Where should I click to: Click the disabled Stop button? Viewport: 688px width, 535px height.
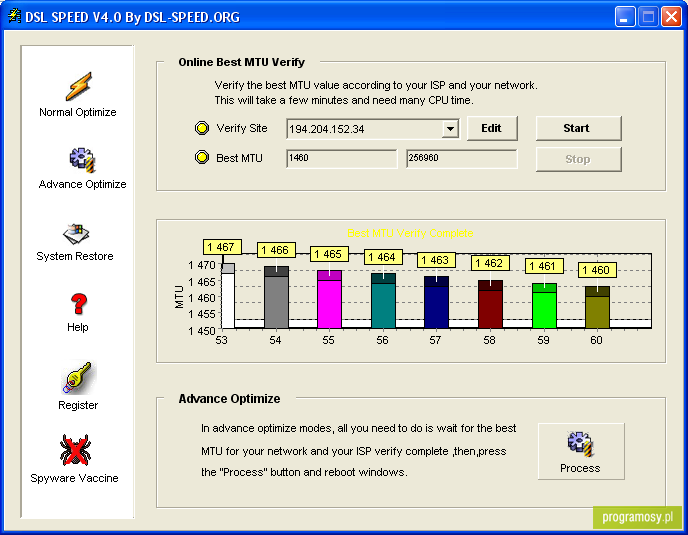point(578,159)
